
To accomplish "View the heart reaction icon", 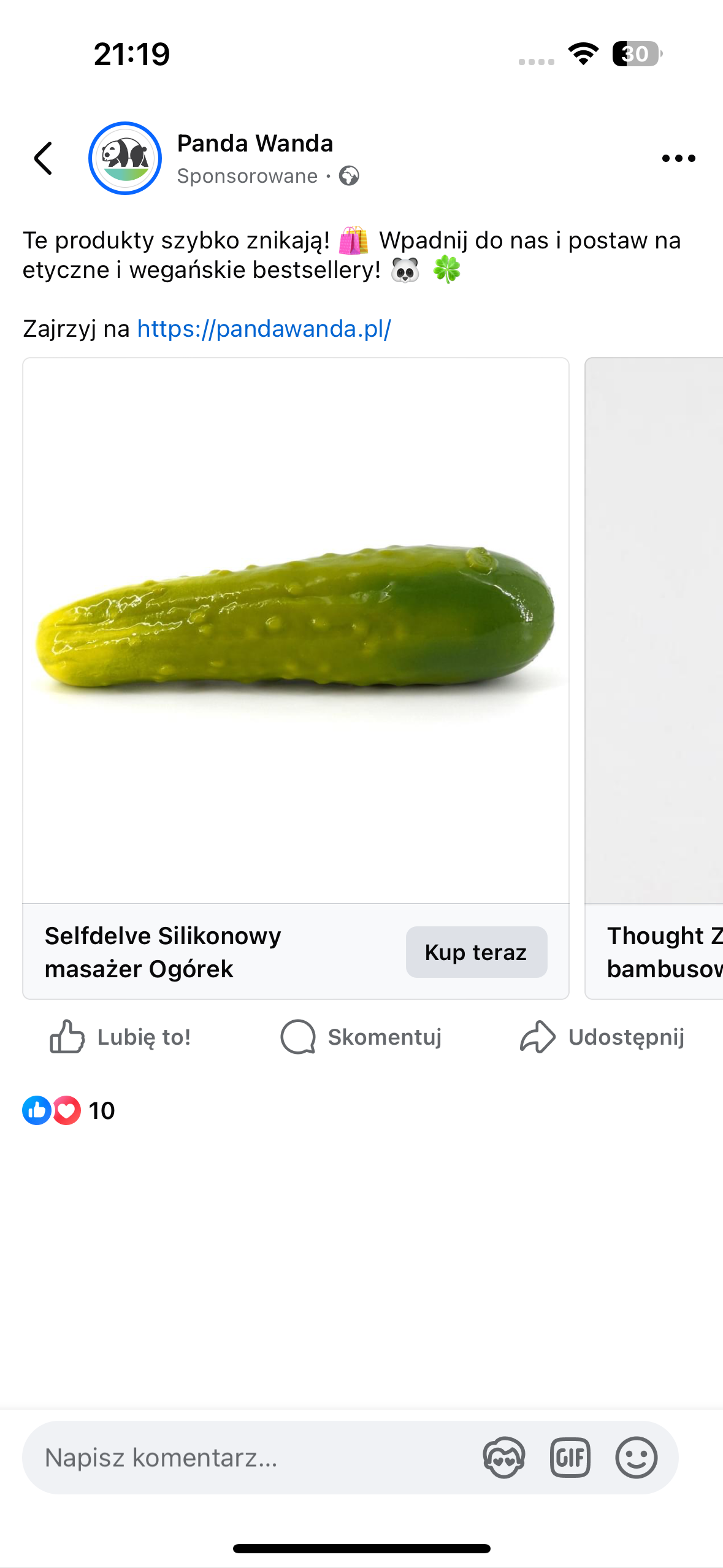I will point(66,1110).
